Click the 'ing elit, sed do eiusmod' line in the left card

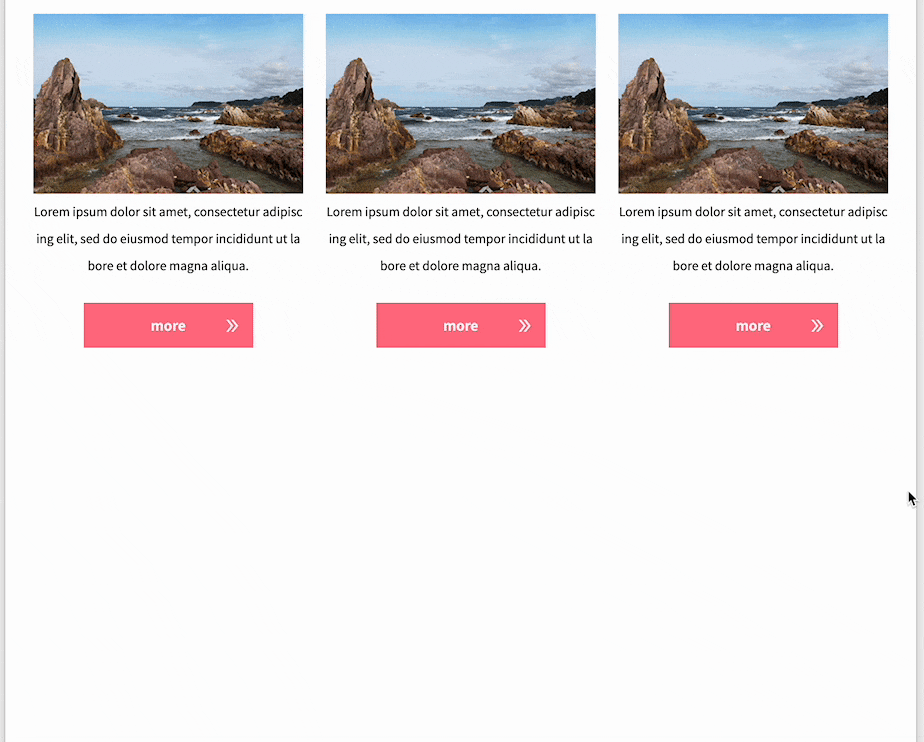pos(169,239)
